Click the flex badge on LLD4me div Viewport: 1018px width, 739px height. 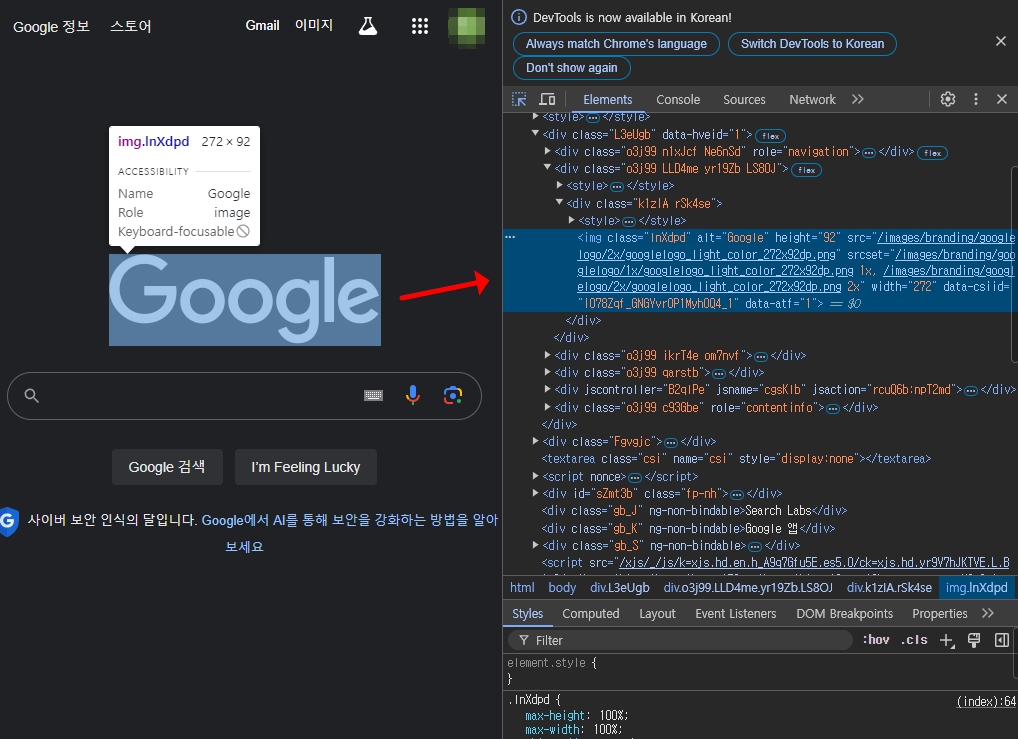click(x=806, y=170)
